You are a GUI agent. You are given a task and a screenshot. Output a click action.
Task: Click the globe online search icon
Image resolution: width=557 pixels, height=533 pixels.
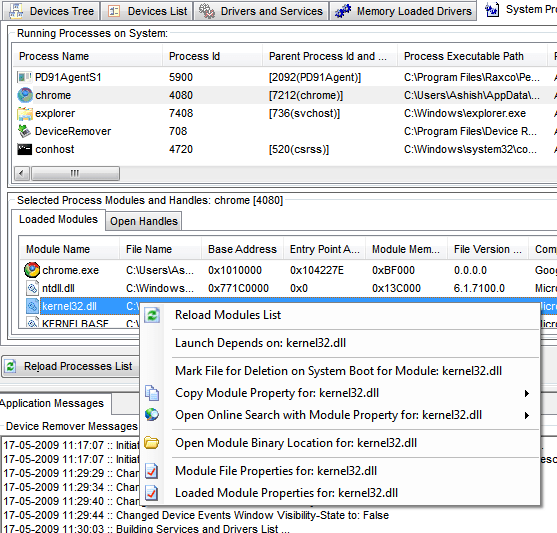pyautogui.click(x=152, y=415)
